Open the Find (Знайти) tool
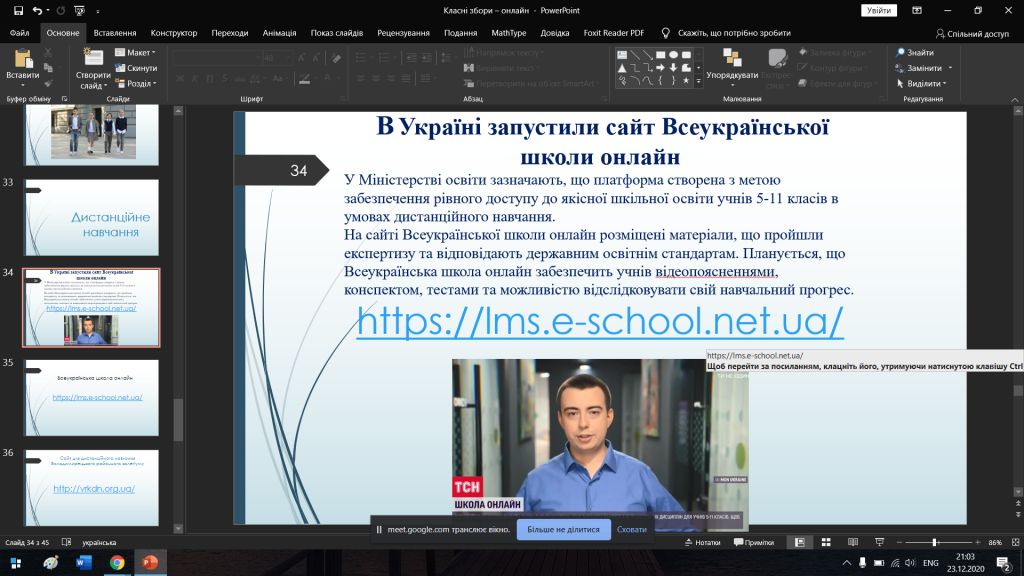This screenshot has width=1024, height=576. click(915, 53)
